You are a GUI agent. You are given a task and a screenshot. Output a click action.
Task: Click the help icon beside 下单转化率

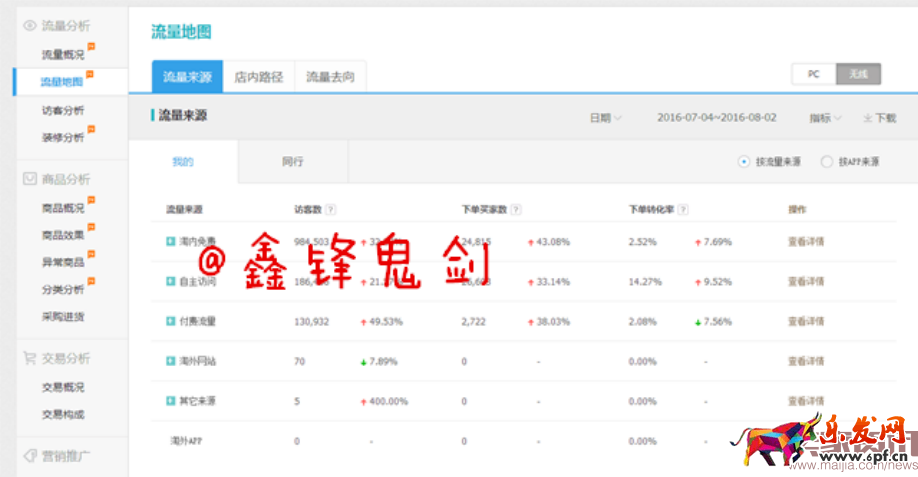pyautogui.click(x=682, y=210)
